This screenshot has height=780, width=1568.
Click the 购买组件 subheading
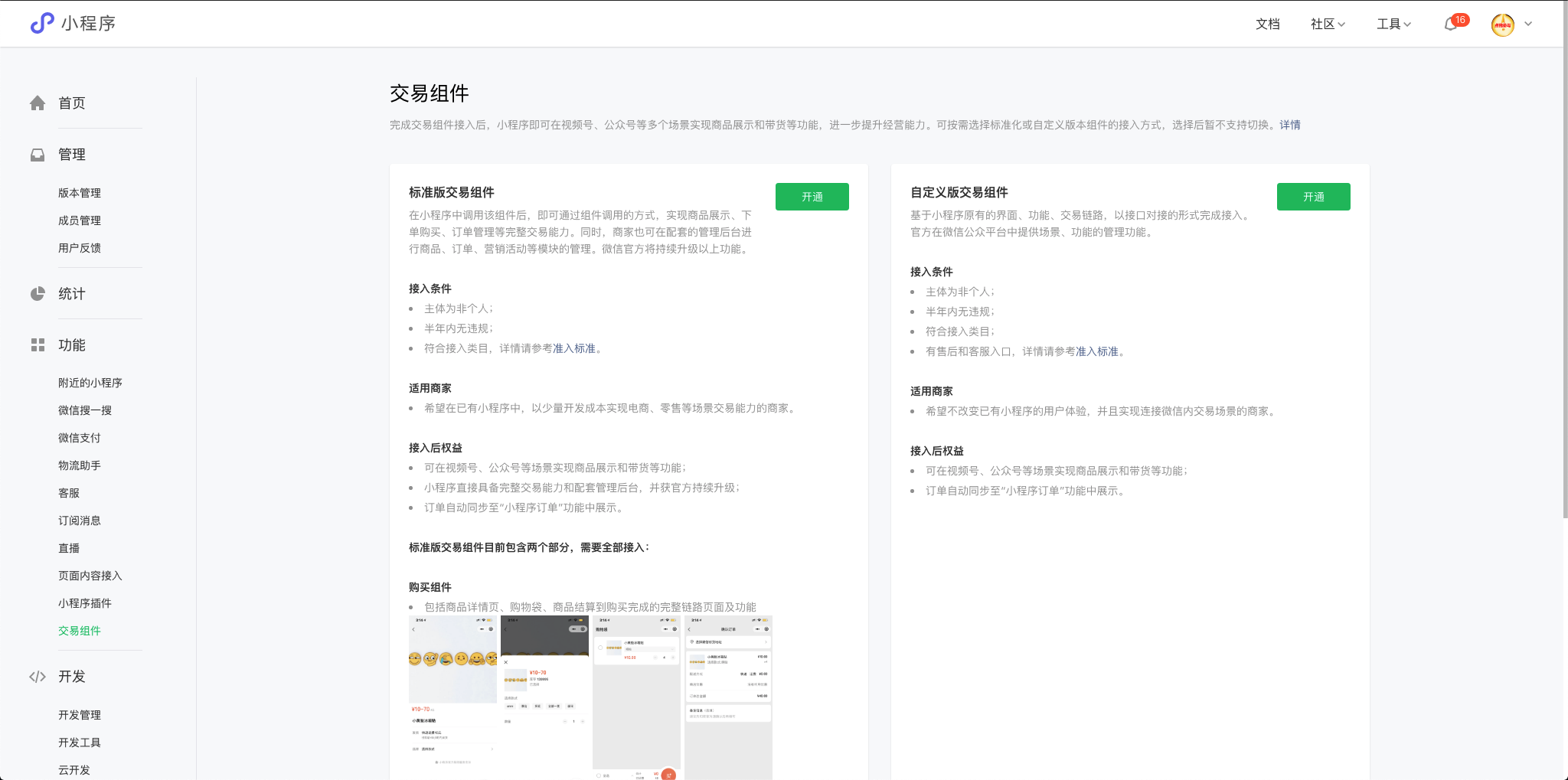coord(430,587)
